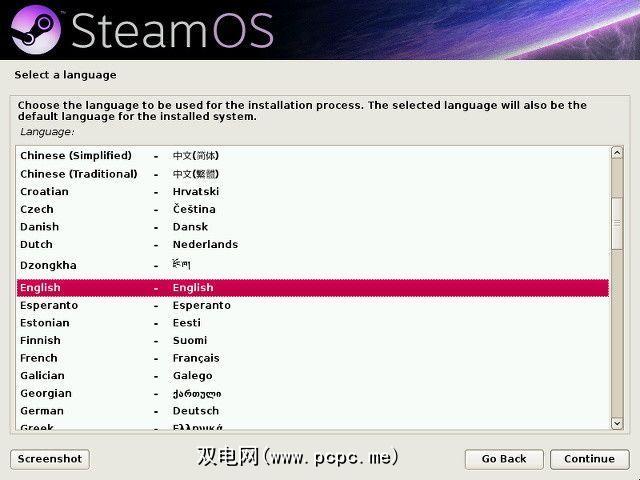Pick Danish - Dansk language
The height and width of the screenshot is (480, 640).
coord(313,227)
